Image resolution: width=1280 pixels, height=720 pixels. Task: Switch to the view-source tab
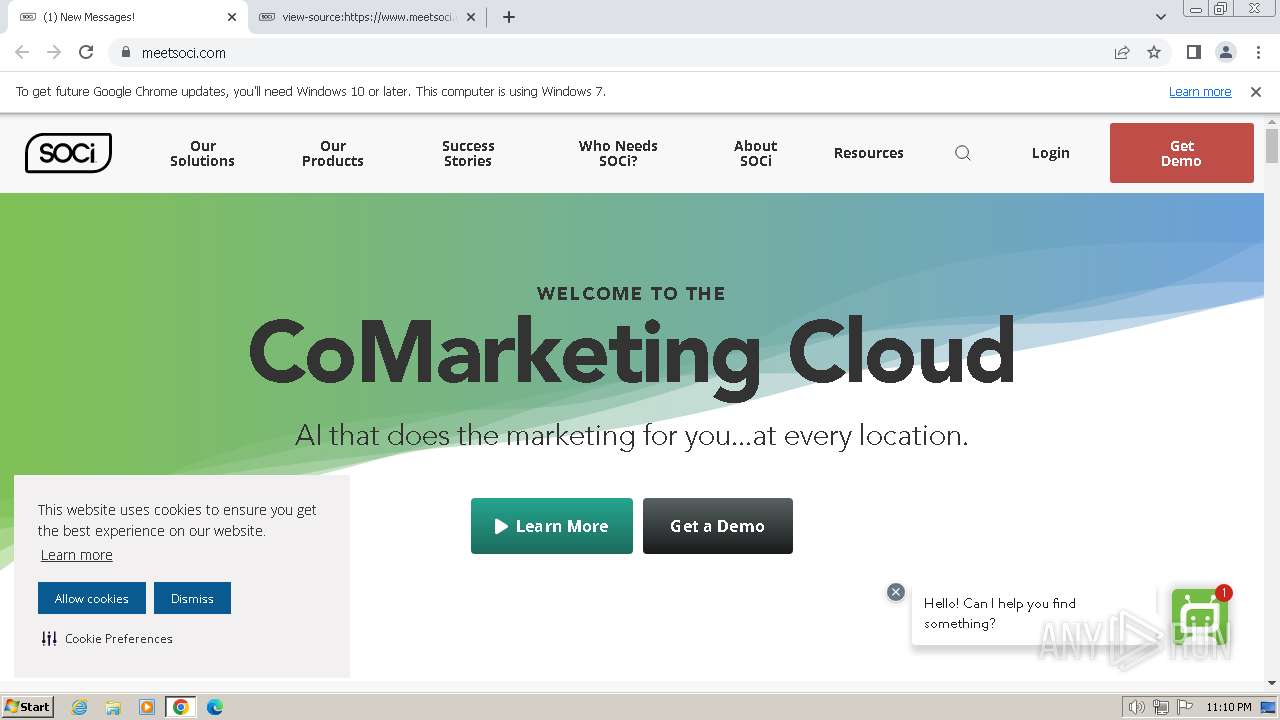point(360,17)
